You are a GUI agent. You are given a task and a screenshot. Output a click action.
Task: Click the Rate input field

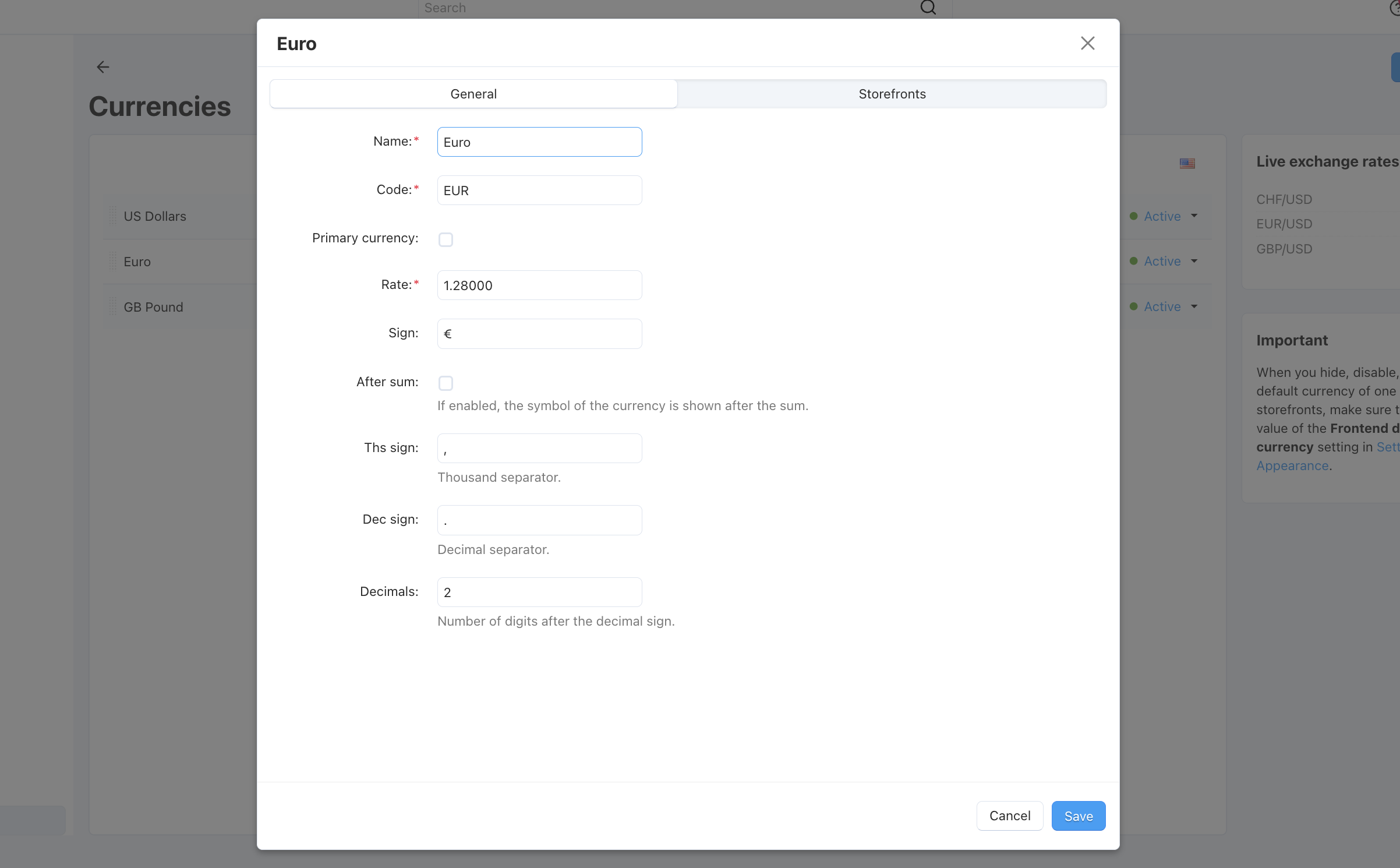point(539,285)
